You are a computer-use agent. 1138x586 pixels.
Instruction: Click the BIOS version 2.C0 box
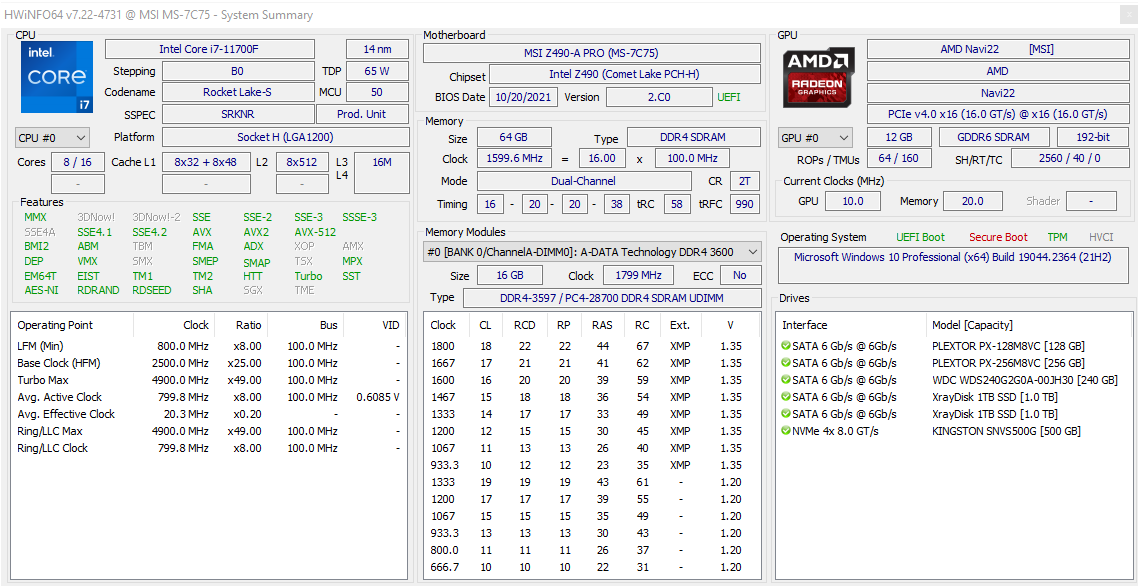tap(659, 97)
